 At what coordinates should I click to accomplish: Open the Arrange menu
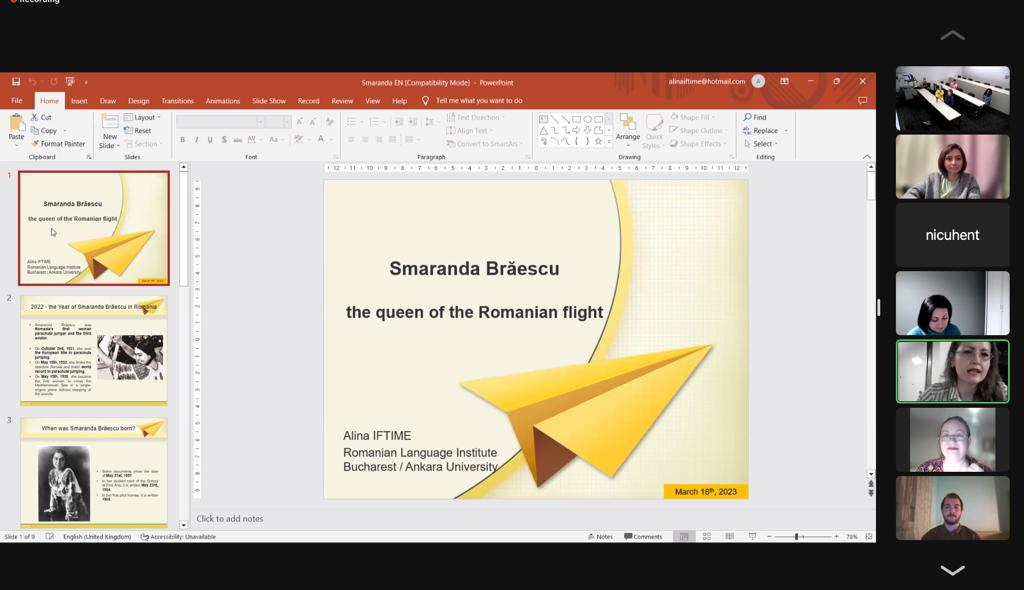[x=628, y=129]
